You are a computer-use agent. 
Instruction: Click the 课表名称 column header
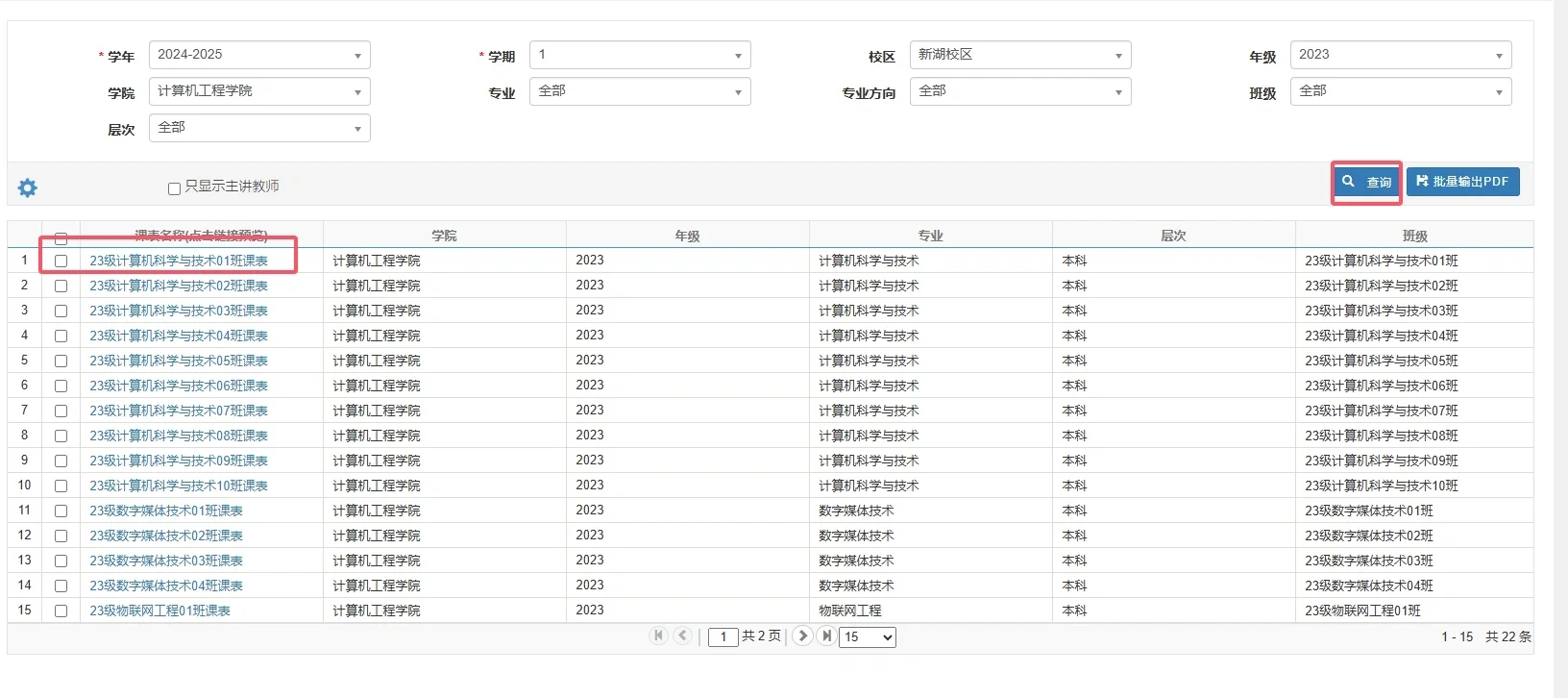(202, 236)
